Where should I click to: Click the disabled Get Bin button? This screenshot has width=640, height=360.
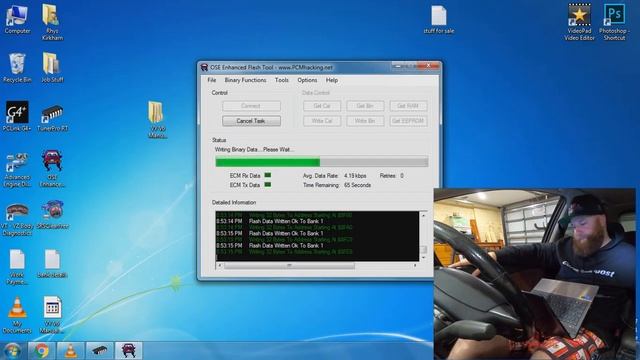[x=365, y=106]
